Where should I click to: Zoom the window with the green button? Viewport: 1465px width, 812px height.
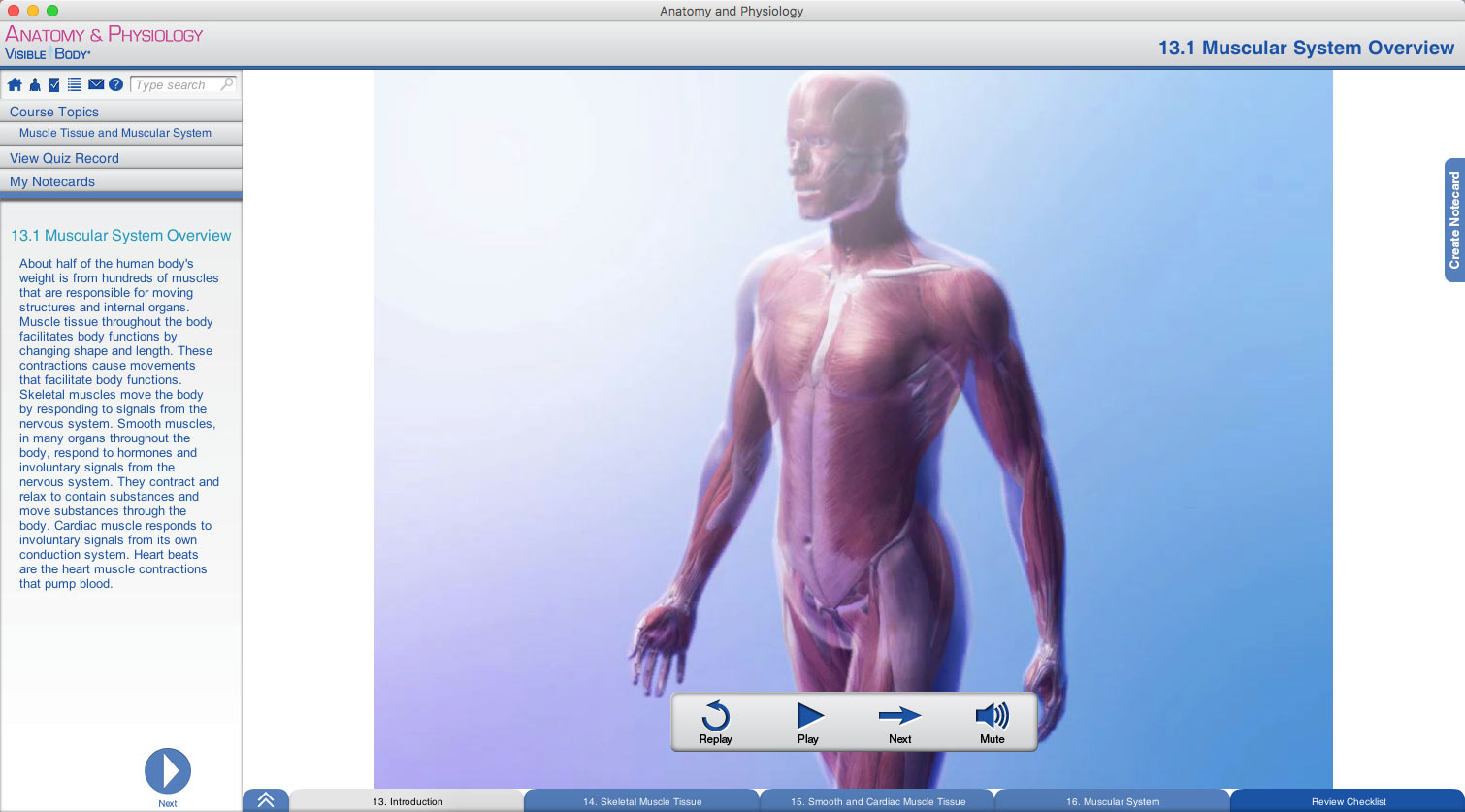(x=52, y=11)
